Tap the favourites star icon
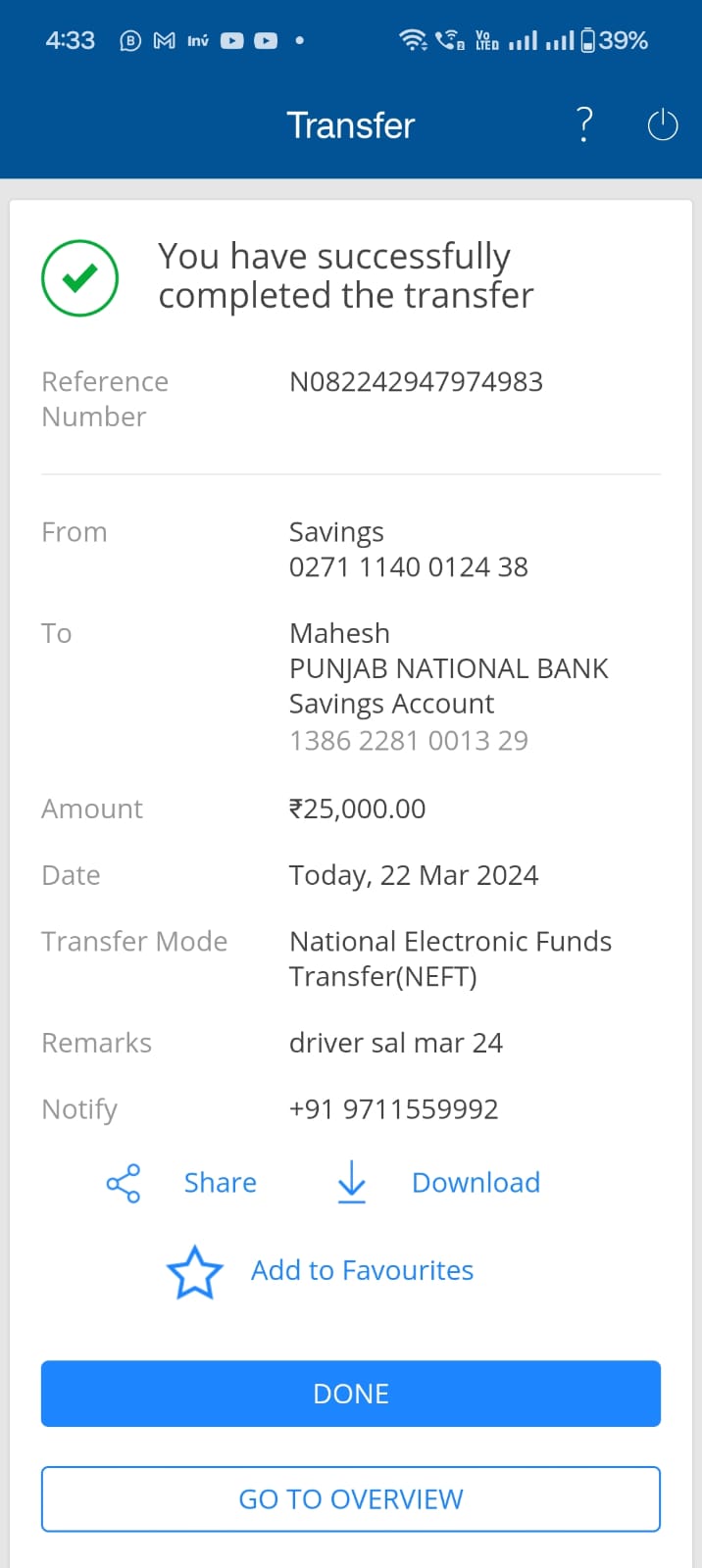 tap(195, 1272)
